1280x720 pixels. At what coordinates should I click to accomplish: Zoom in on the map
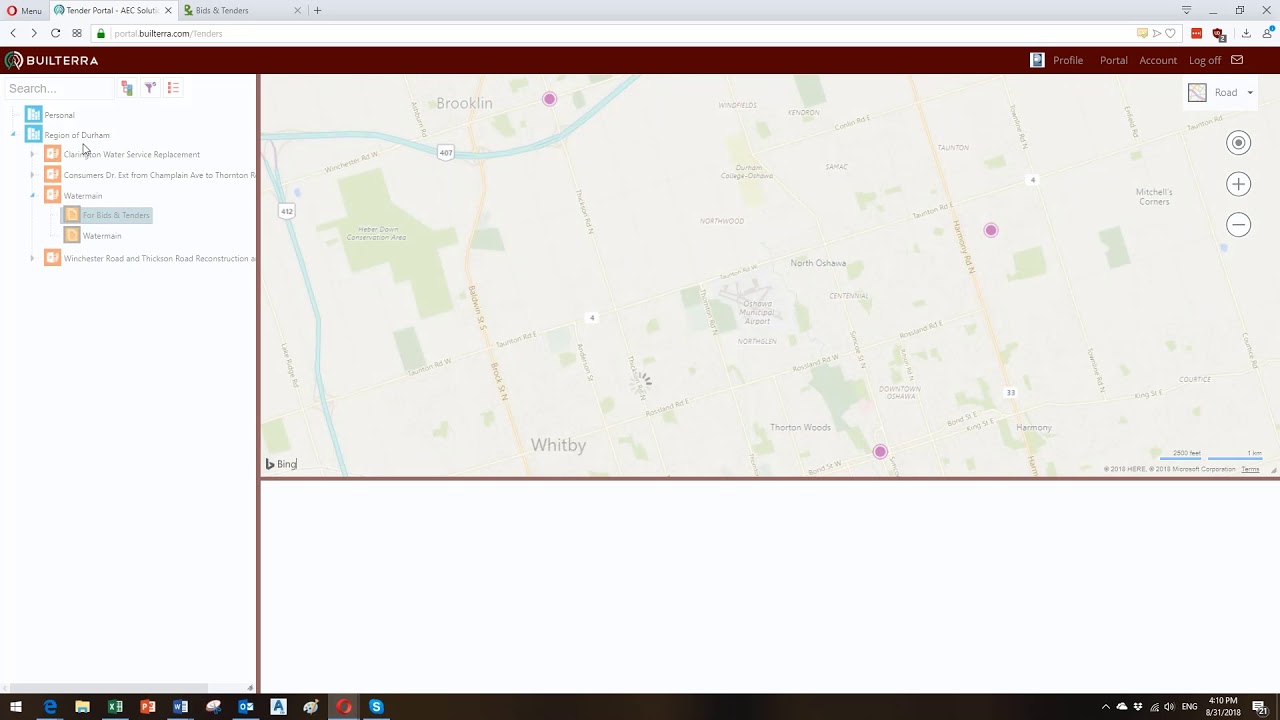1238,184
